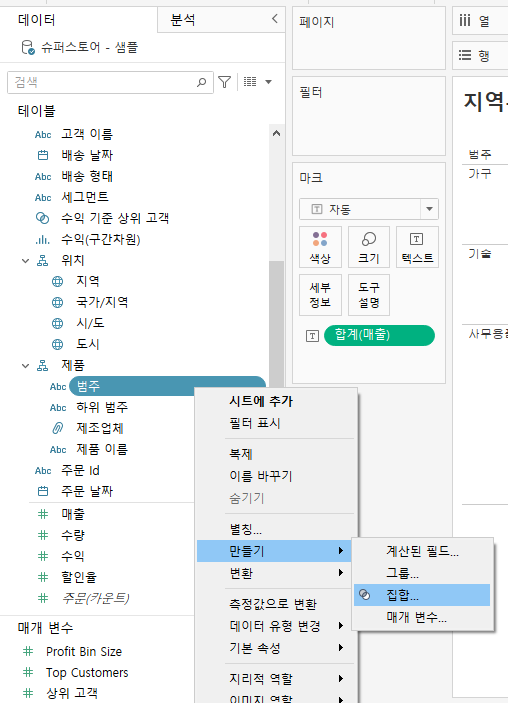508x703 pixels.
Task: Open the field filter funnel icon
Action: [x=224, y=82]
